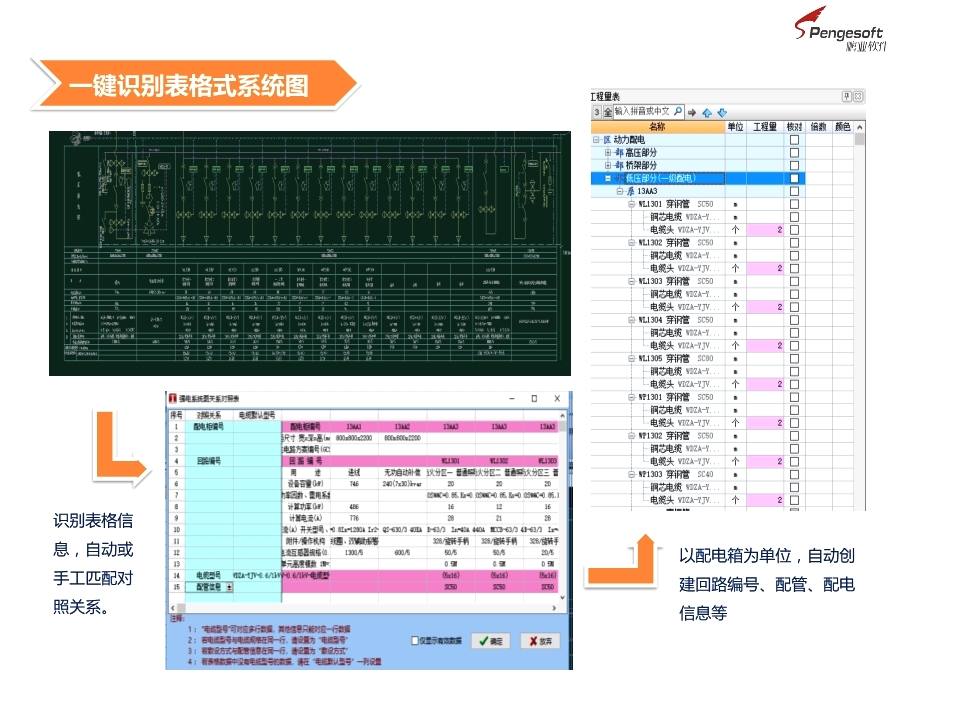This screenshot has height=720, width=960.
Task: Open the 配管信息 dropdown in row 15
Action: pos(228,588)
